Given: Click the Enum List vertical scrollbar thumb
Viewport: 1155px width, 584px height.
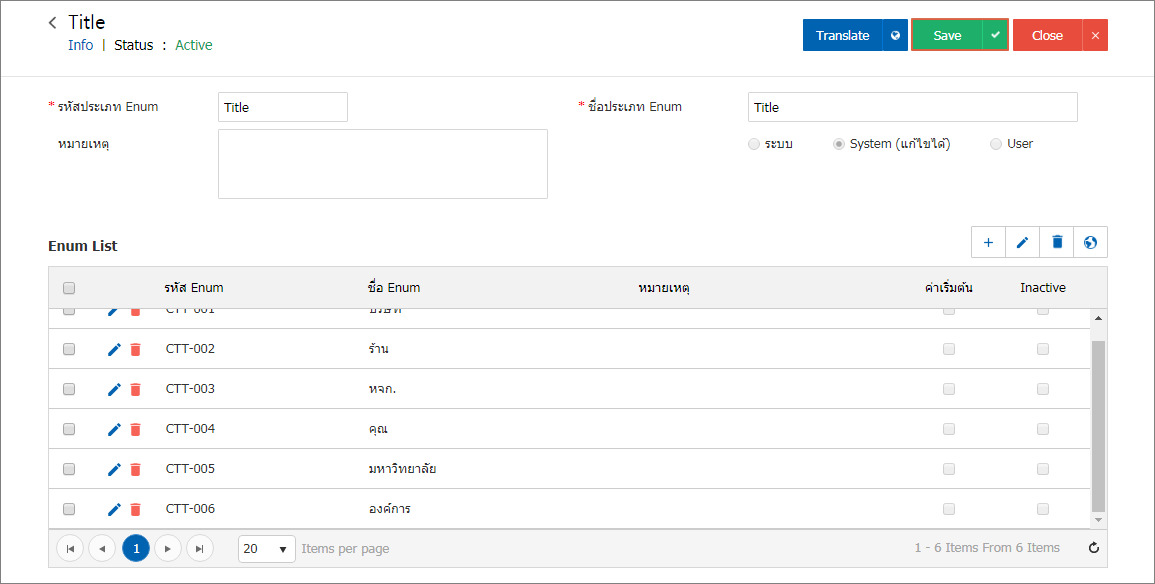Looking at the screenshot, I should [1098, 426].
